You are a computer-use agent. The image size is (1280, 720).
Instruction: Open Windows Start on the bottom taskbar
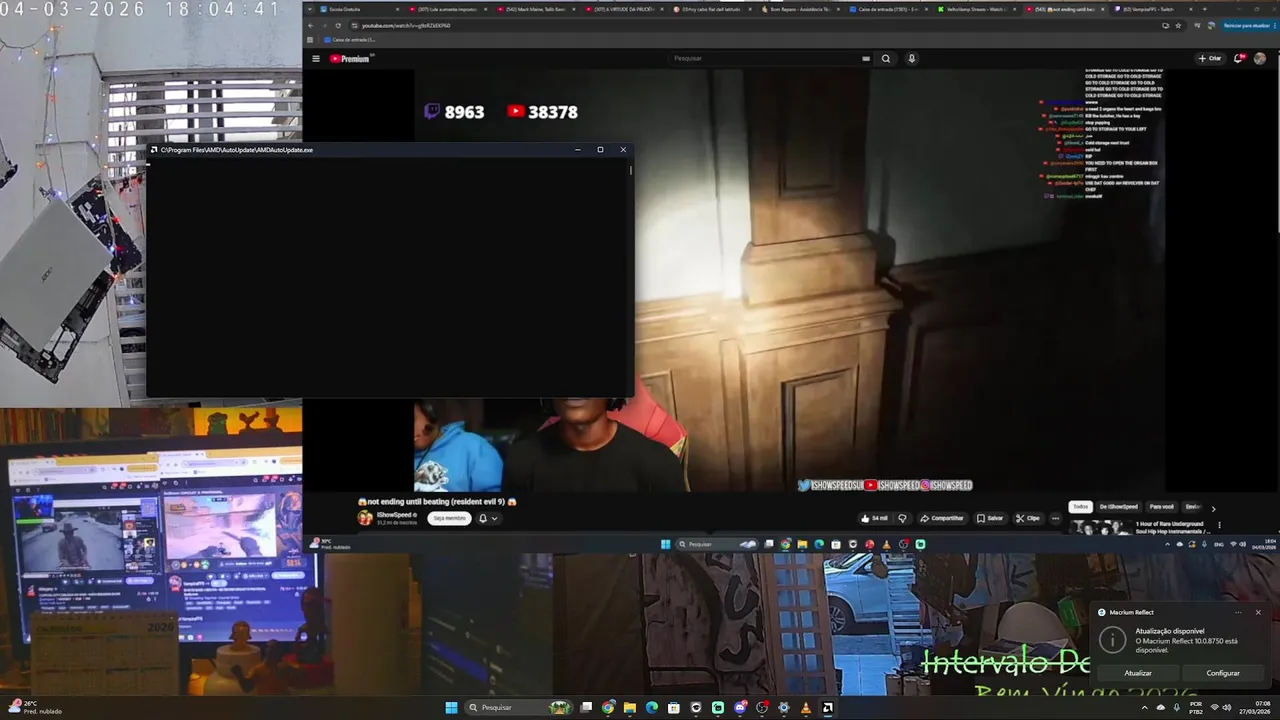click(451, 708)
